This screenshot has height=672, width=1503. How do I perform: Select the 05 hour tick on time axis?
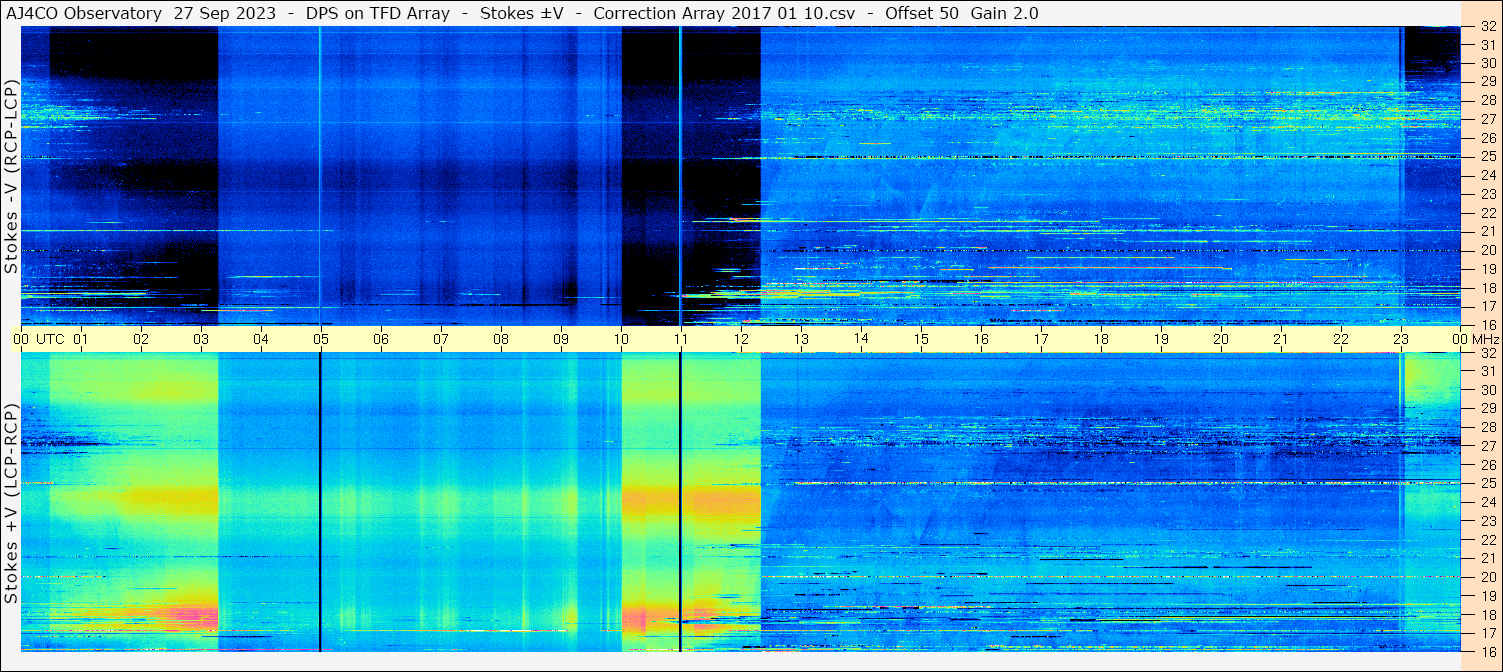[x=321, y=340]
